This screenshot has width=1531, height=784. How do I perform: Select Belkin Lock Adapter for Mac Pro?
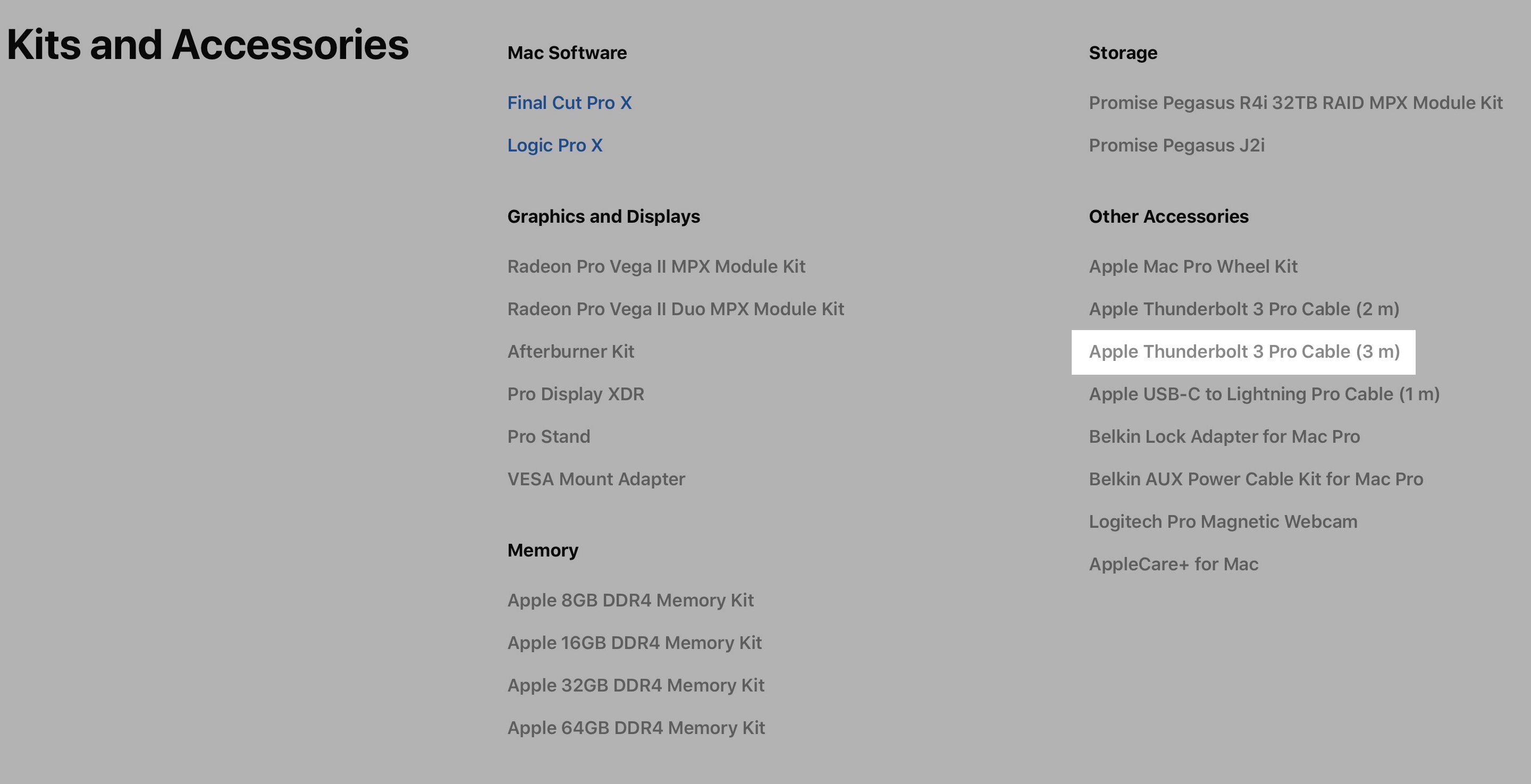(x=1224, y=437)
